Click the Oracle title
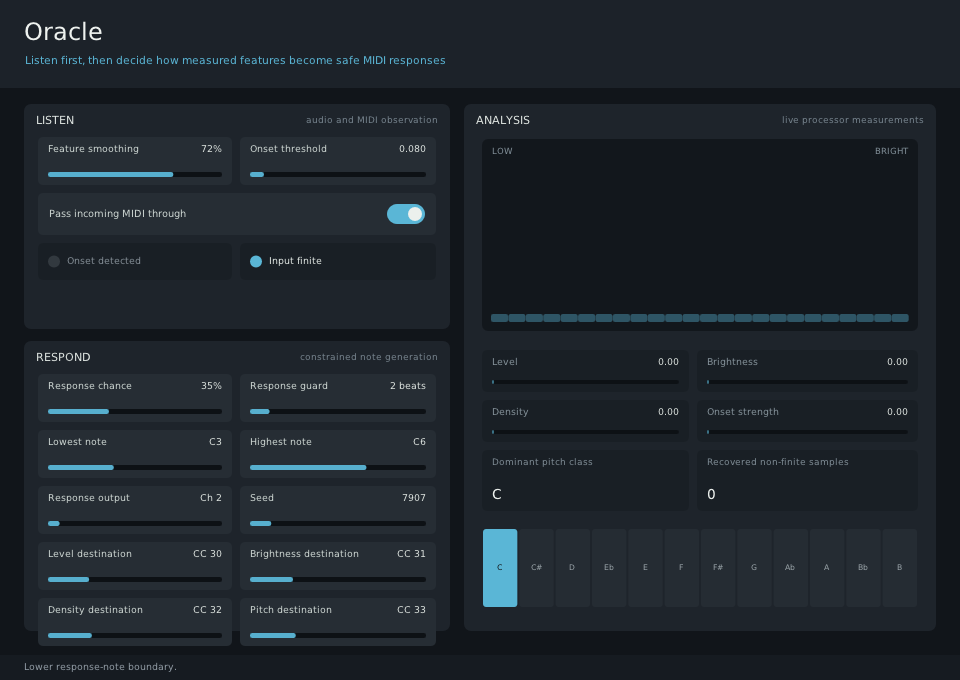Image resolution: width=960 pixels, height=680 pixels. [x=63, y=32]
